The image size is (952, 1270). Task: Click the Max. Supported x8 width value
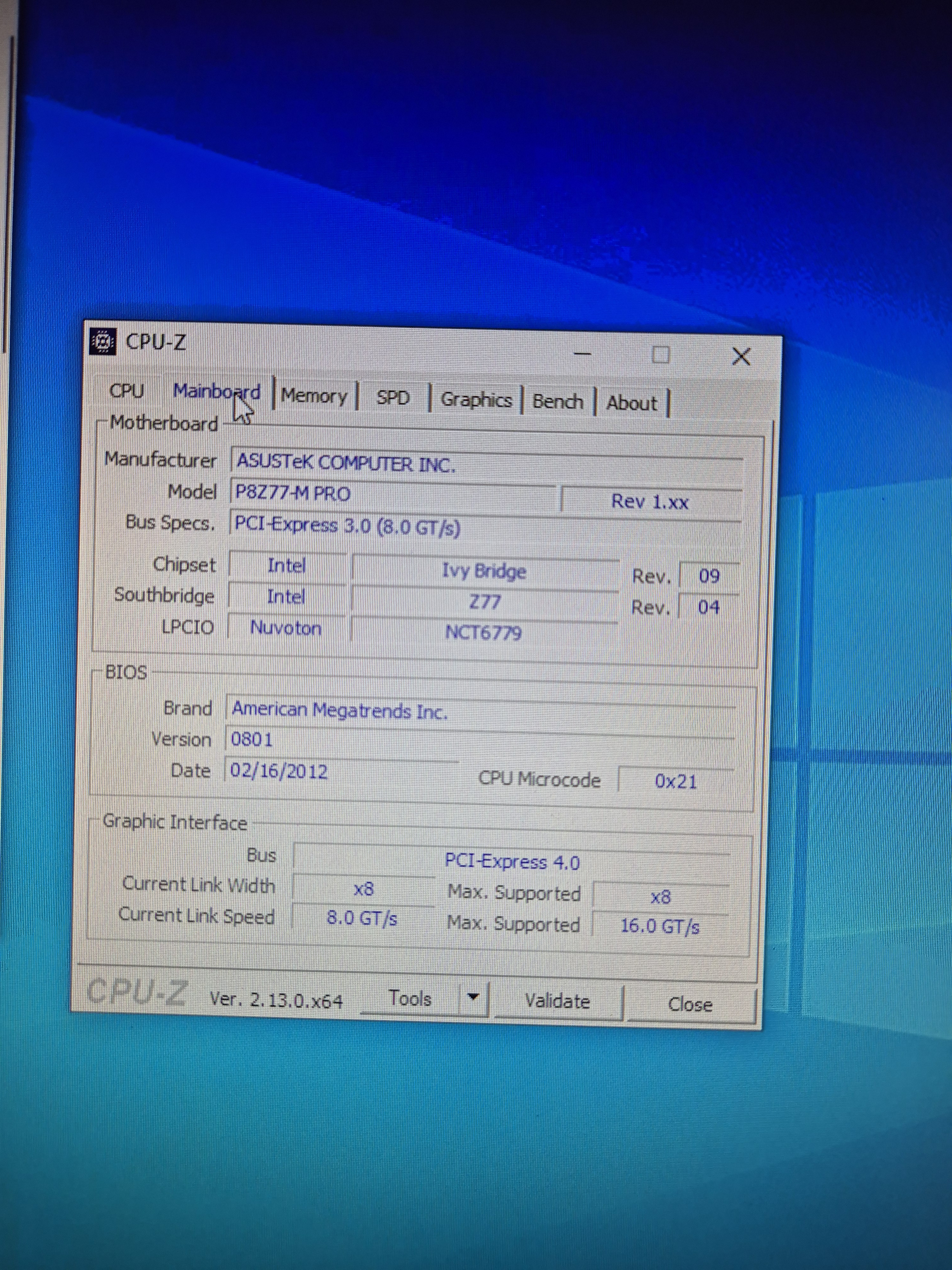tap(660, 897)
